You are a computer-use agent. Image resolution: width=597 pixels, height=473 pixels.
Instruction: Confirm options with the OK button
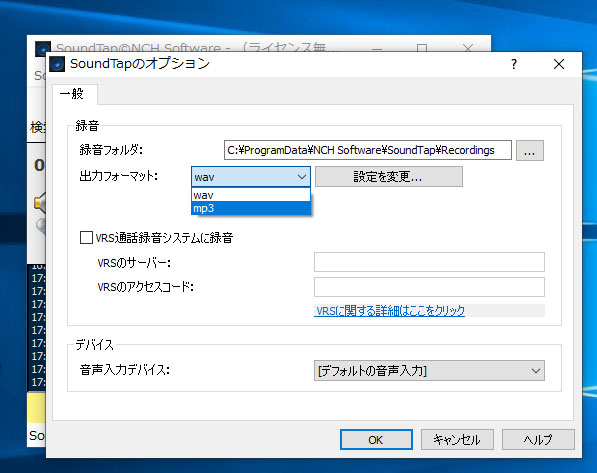click(376, 440)
